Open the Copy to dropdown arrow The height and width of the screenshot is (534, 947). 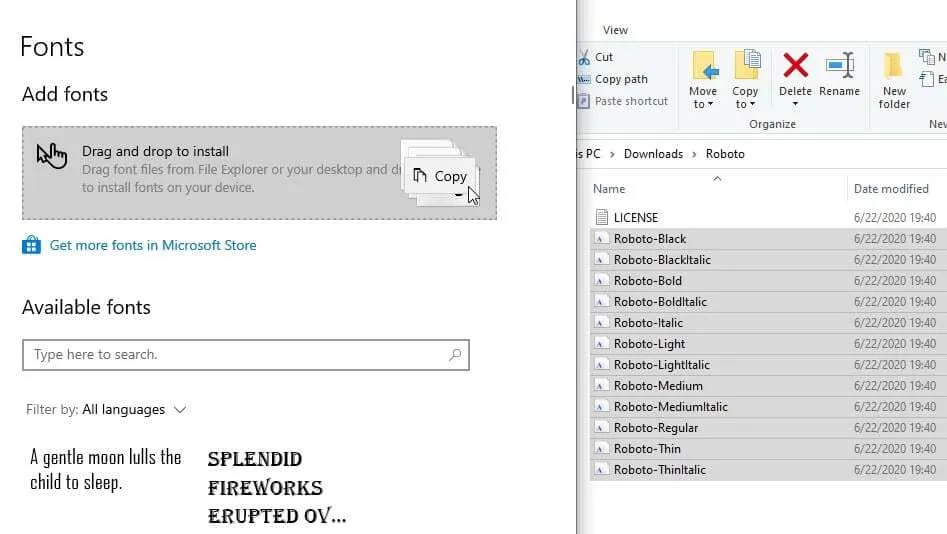[x=753, y=104]
